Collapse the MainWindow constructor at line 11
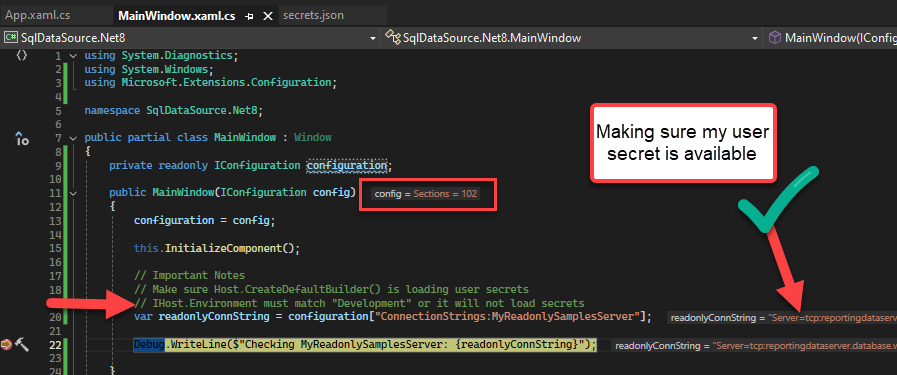 73,193
